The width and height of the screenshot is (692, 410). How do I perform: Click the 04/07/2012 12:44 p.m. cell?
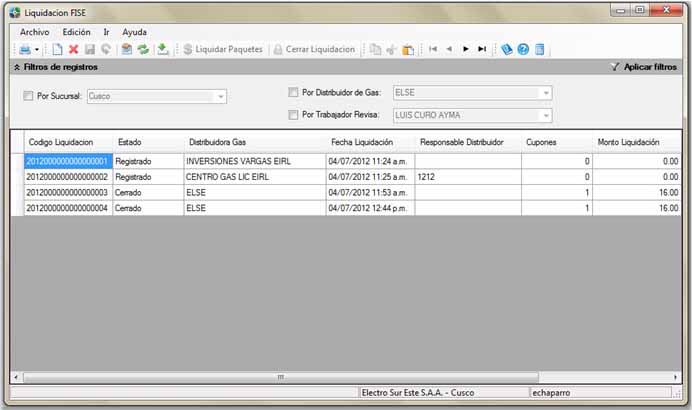pyautogui.click(x=370, y=208)
